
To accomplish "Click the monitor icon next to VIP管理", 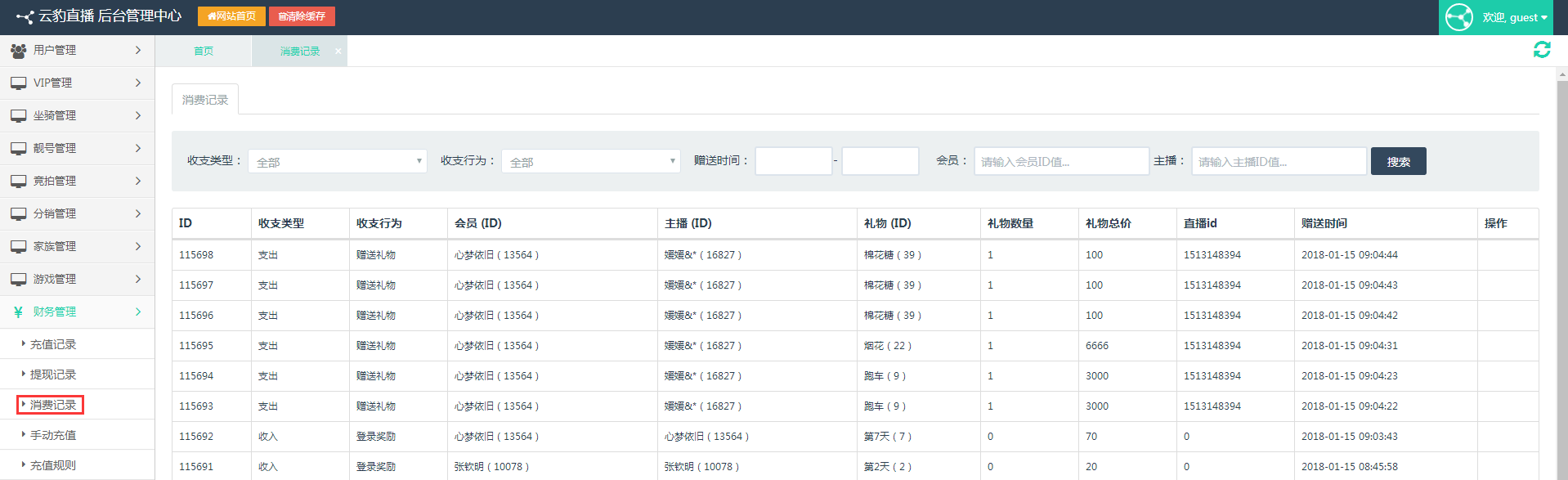I will point(18,83).
